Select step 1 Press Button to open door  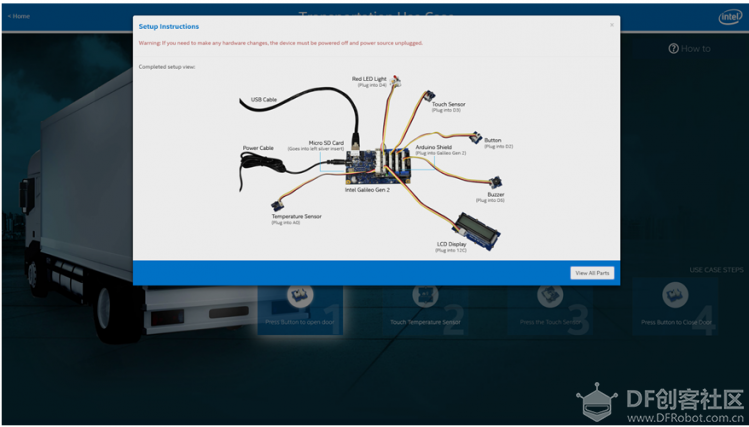coord(300,307)
